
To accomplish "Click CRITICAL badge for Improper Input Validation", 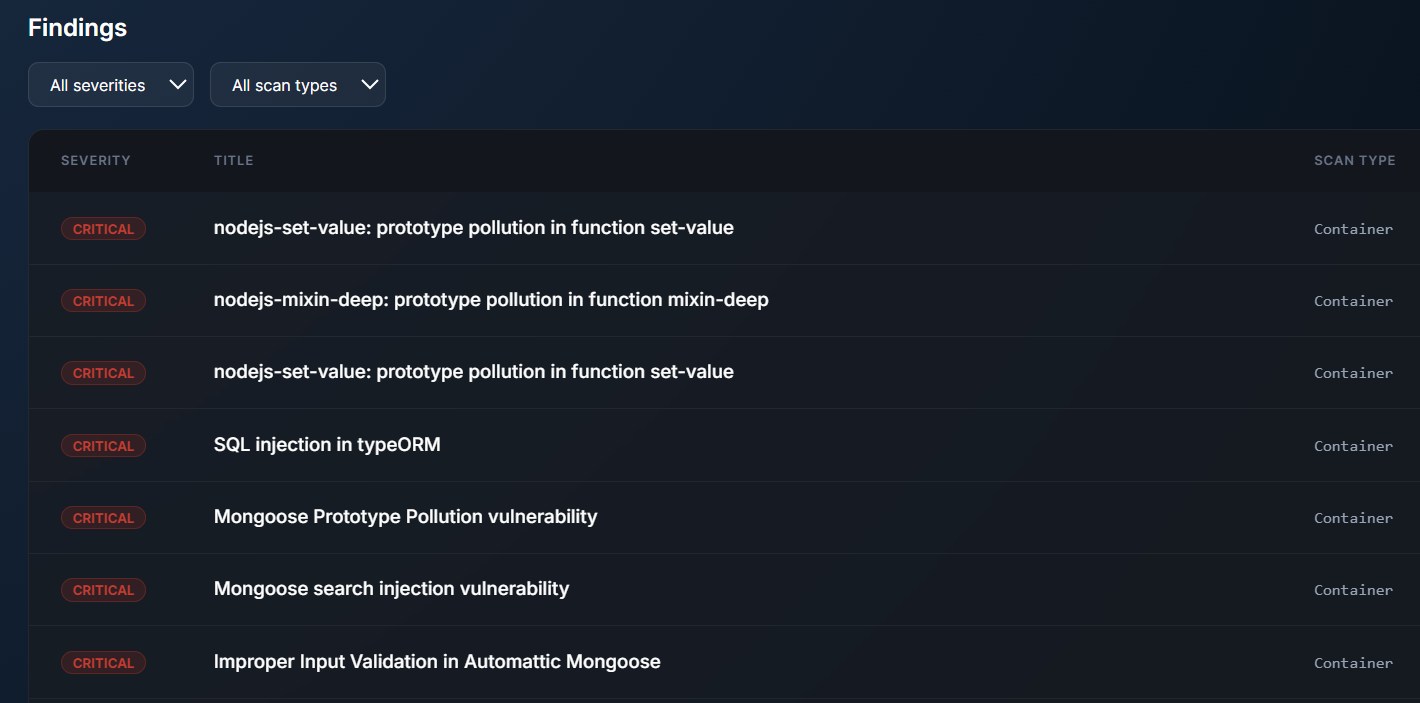I will [103, 663].
